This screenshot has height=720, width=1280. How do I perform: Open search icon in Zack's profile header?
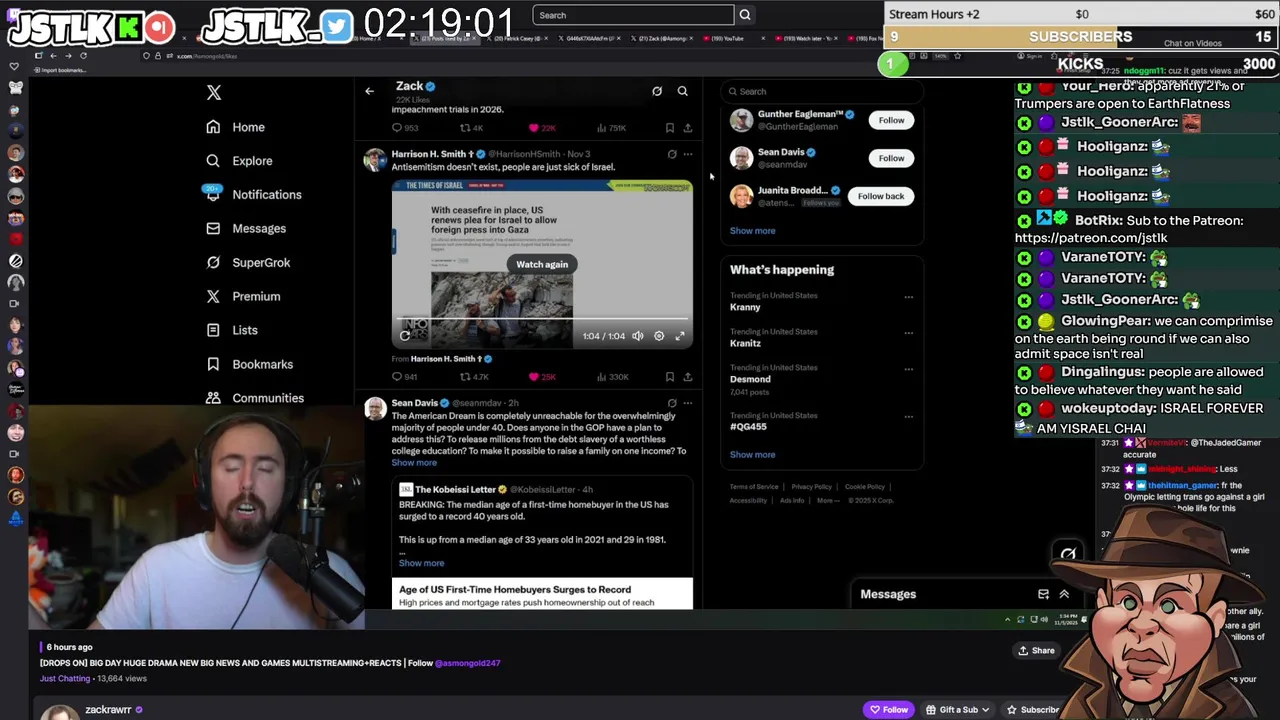683,91
